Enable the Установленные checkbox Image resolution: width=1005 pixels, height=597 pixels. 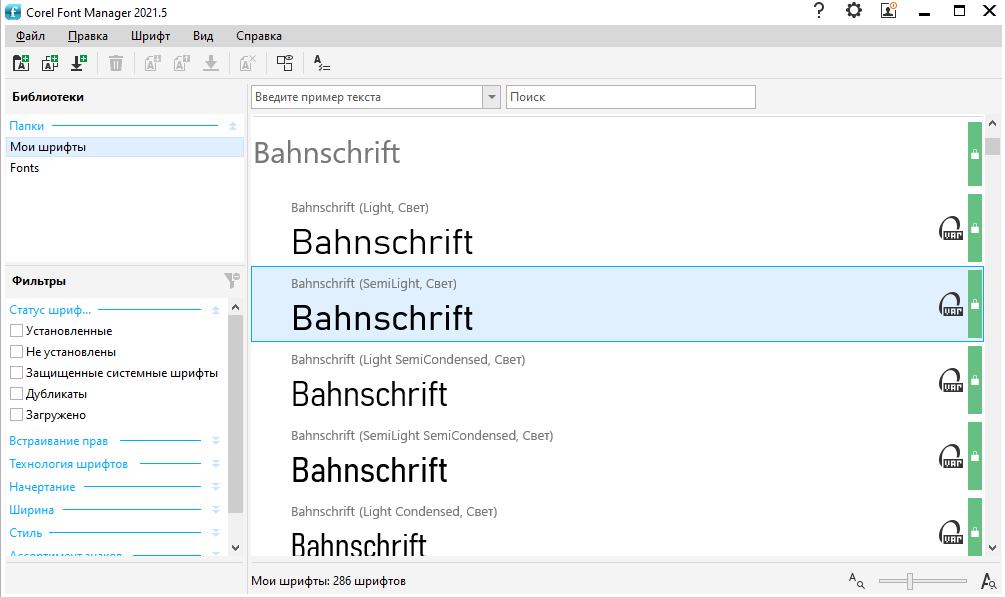pyautogui.click(x=16, y=331)
